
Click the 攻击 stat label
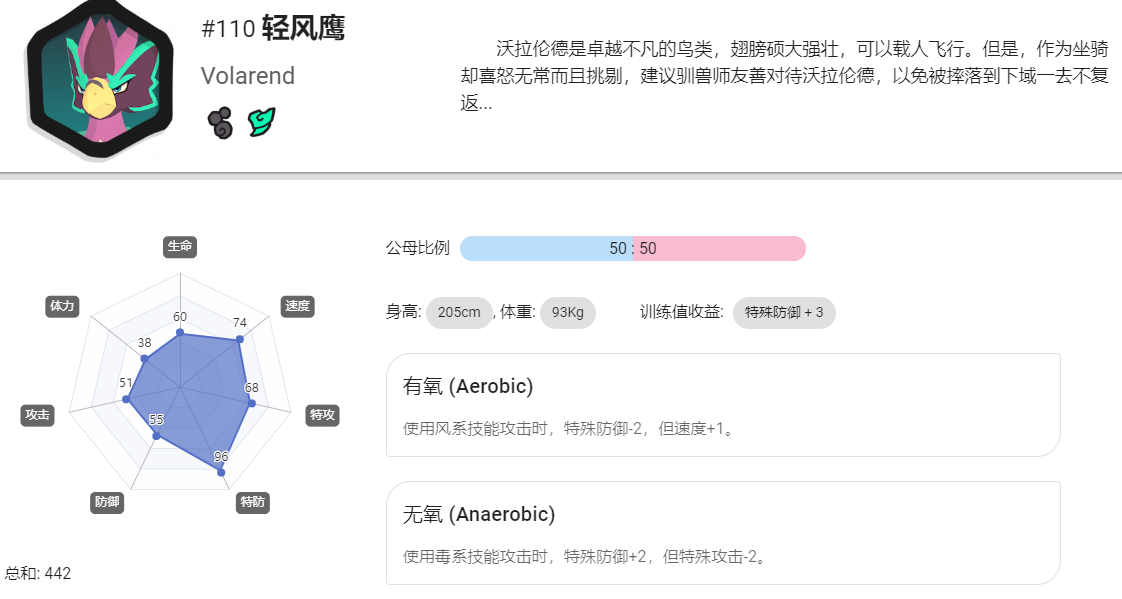[x=38, y=415]
